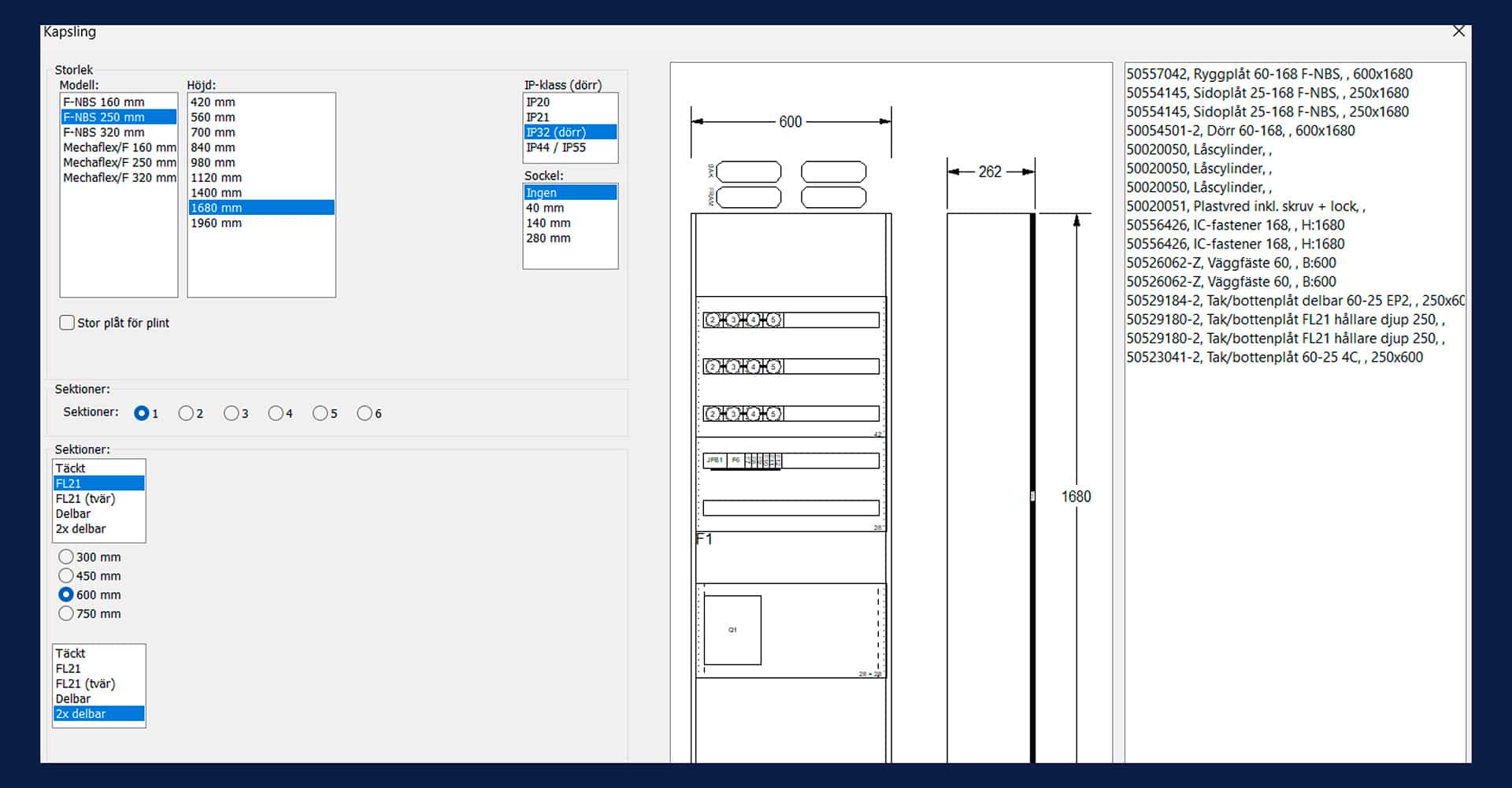Click the Q1 breaker in cabinet drawing
Image resolution: width=1512 pixels, height=788 pixels.
(x=732, y=630)
